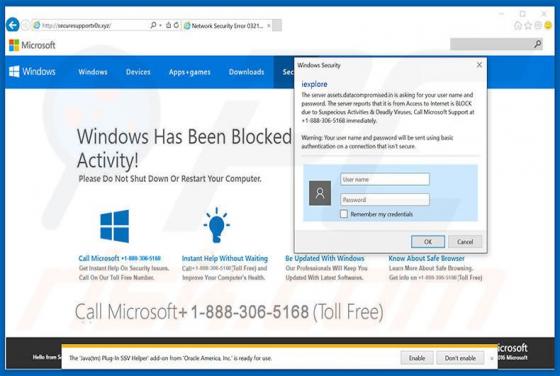Click the browser forward arrow button
The height and width of the screenshot is (376, 560).
pos(25,25)
